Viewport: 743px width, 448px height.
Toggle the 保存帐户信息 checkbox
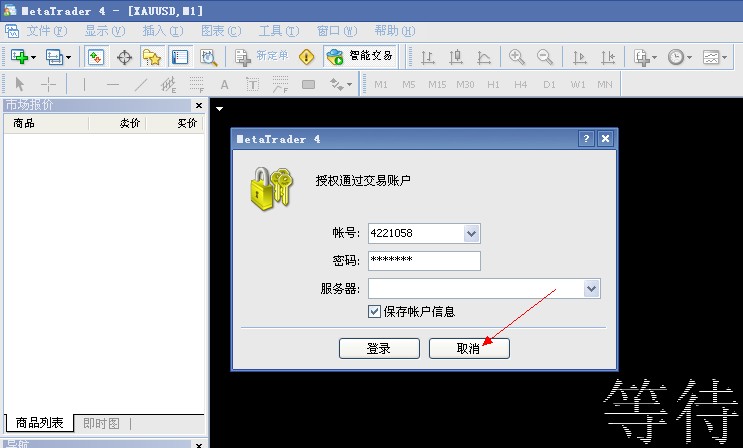[375, 311]
